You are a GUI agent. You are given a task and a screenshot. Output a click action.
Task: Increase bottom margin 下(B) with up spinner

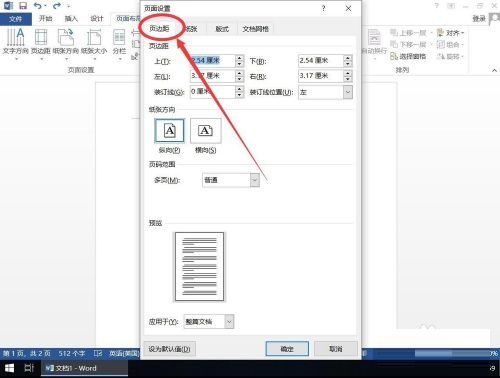click(x=348, y=58)
